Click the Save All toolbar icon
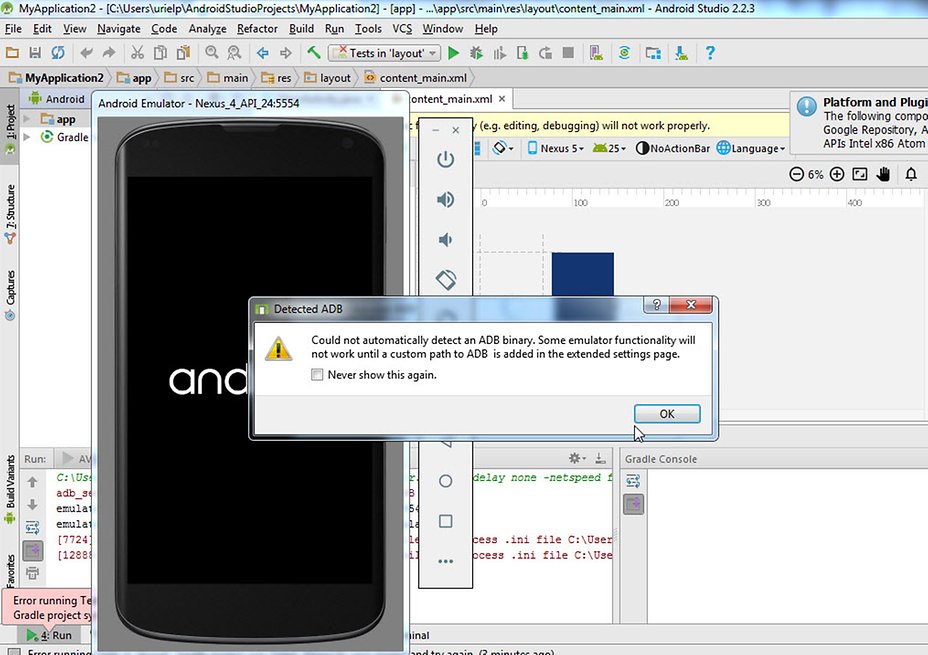Viewport: 928px width, 655px height. (35, 53)
